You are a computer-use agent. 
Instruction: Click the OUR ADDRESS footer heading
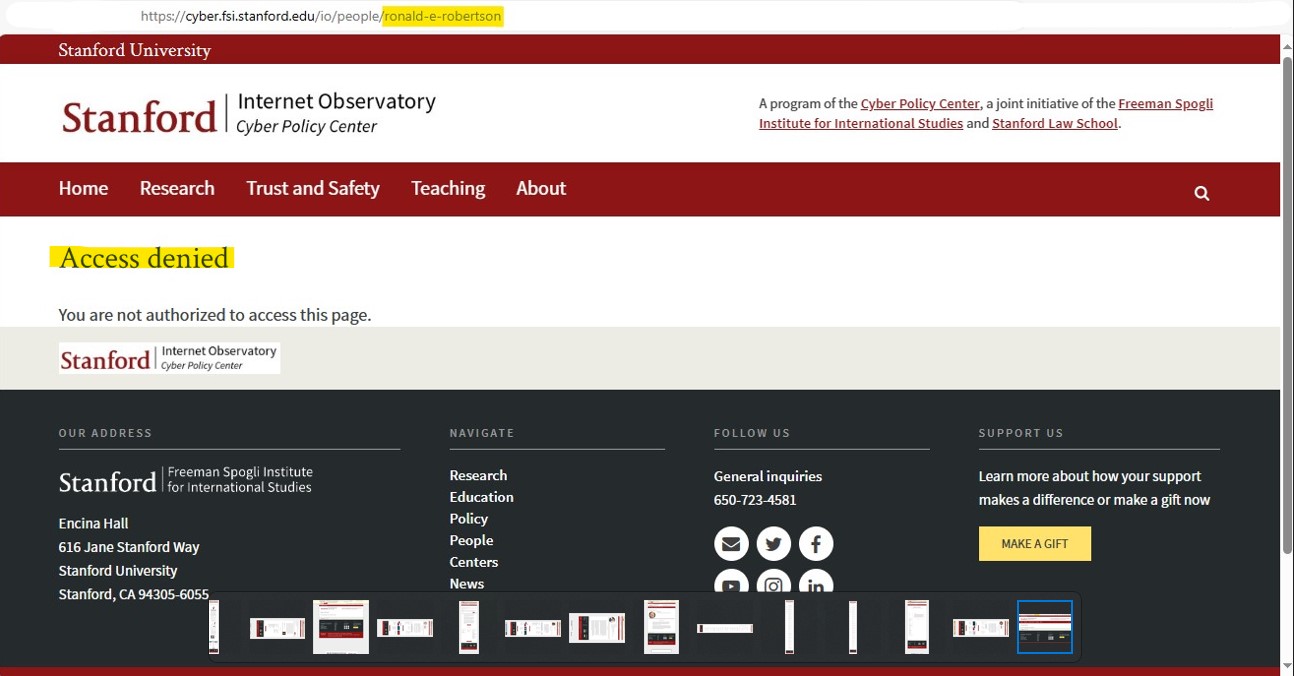(105, 433)
